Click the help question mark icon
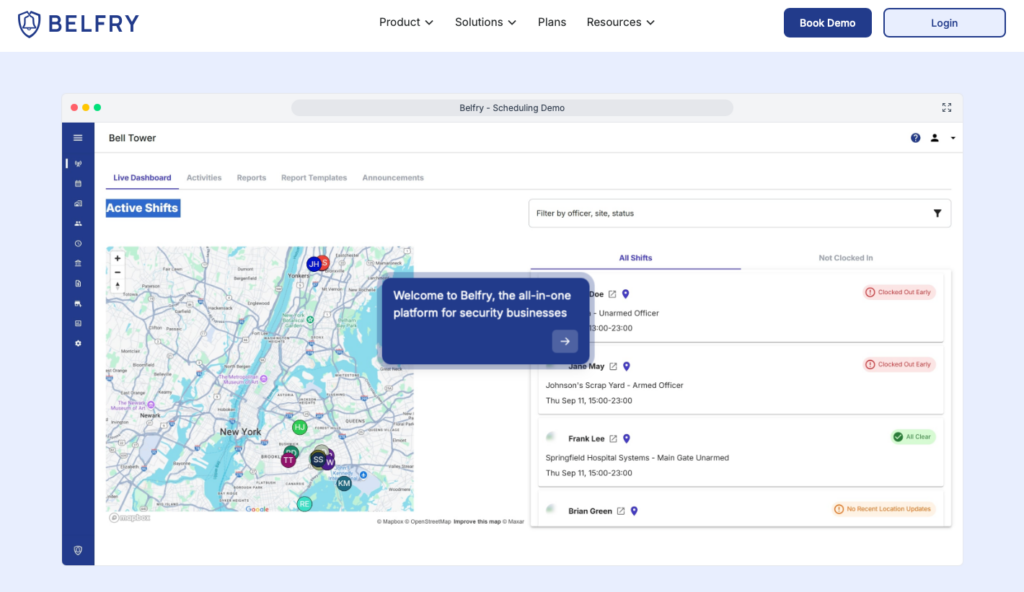 [x=916, y=138]
